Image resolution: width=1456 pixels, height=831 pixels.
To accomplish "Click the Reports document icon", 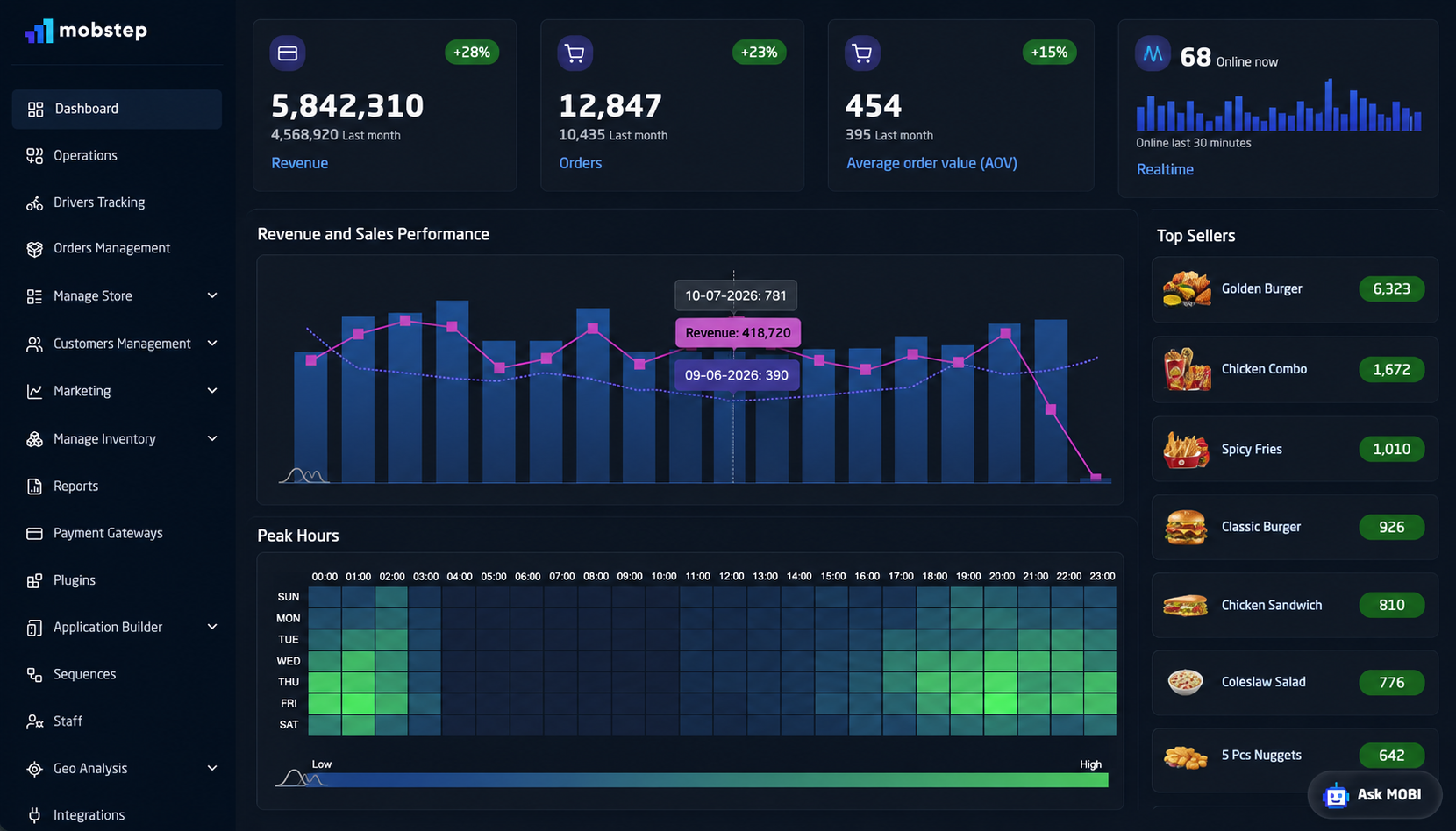I will click(x=34, y=487).
